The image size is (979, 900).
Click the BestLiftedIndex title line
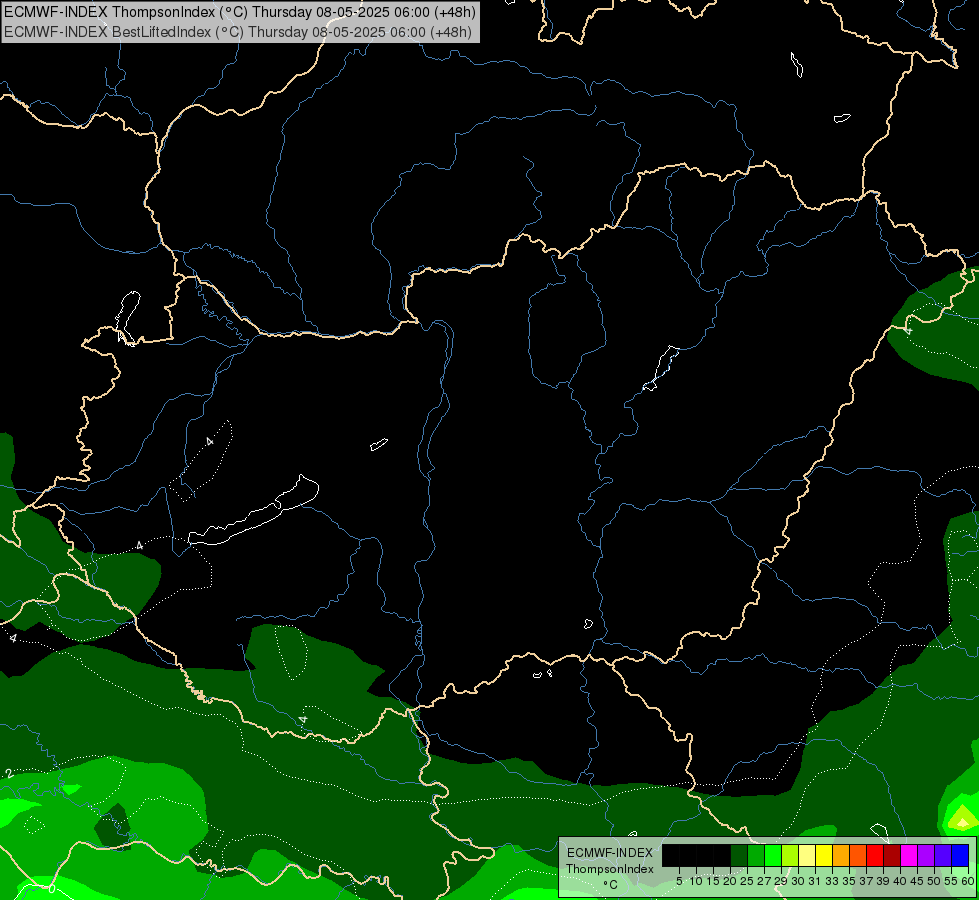238,32
